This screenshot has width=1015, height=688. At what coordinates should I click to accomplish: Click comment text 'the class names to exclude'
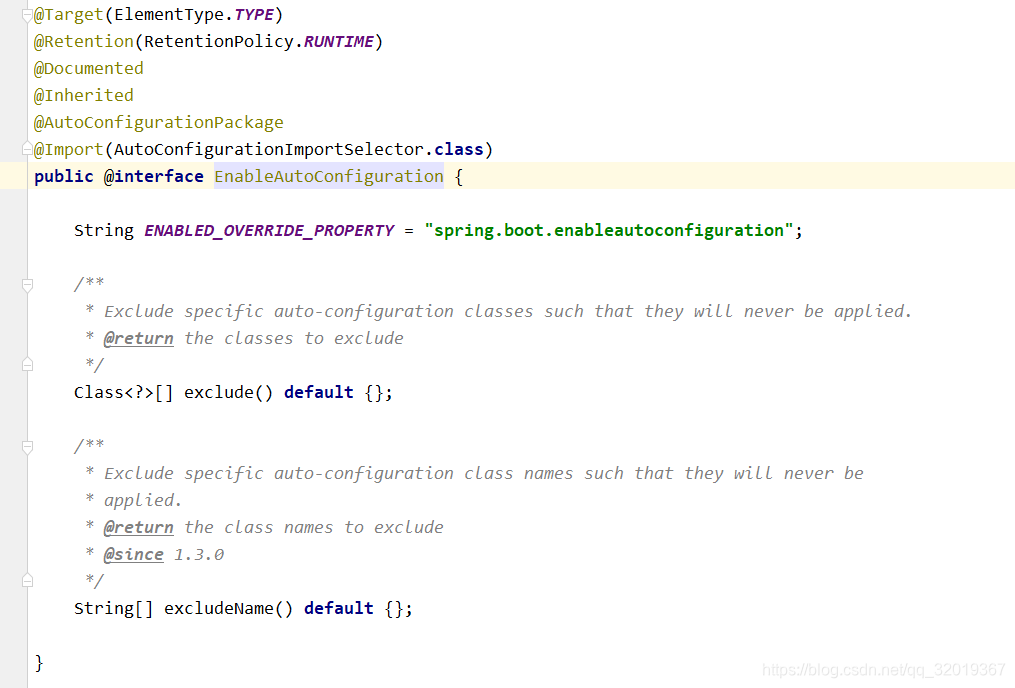coord(314,527)
